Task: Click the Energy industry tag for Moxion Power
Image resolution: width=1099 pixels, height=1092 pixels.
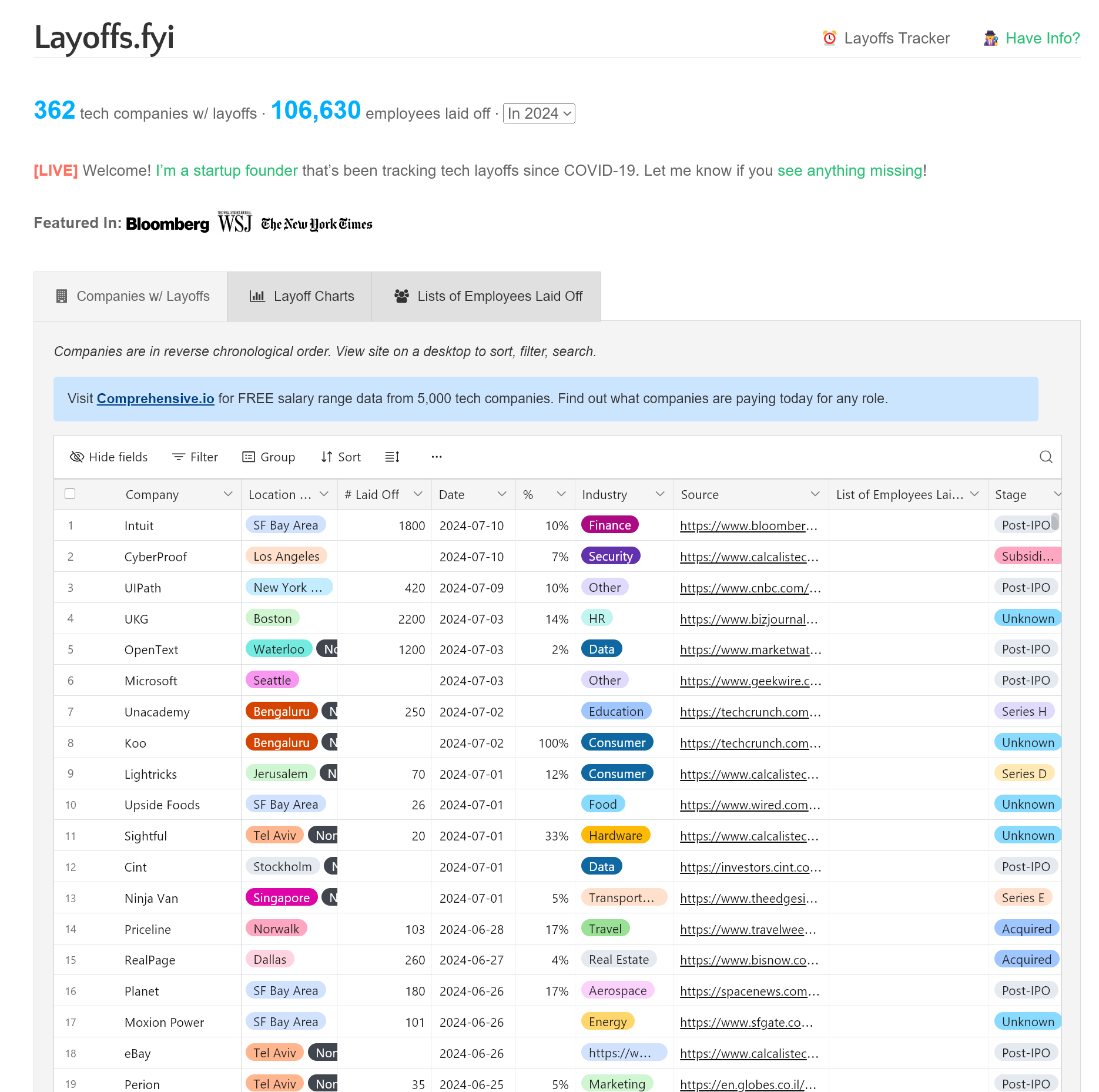Action: tap(608, 1022)
